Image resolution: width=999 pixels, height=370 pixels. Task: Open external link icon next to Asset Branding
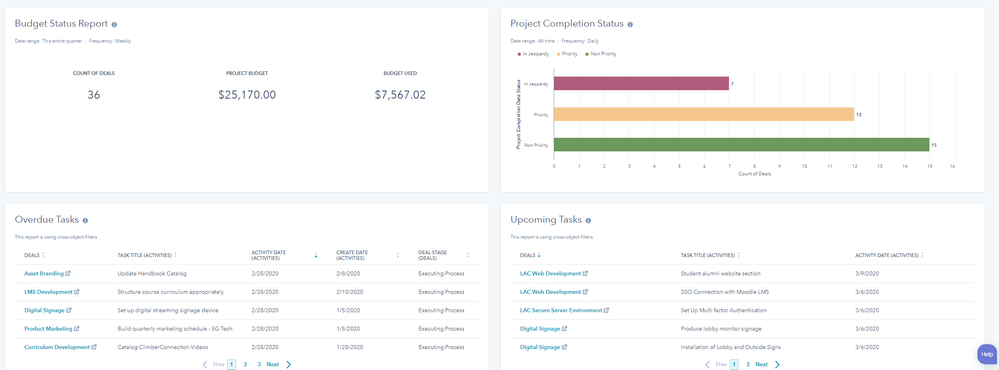pos(68,273)
